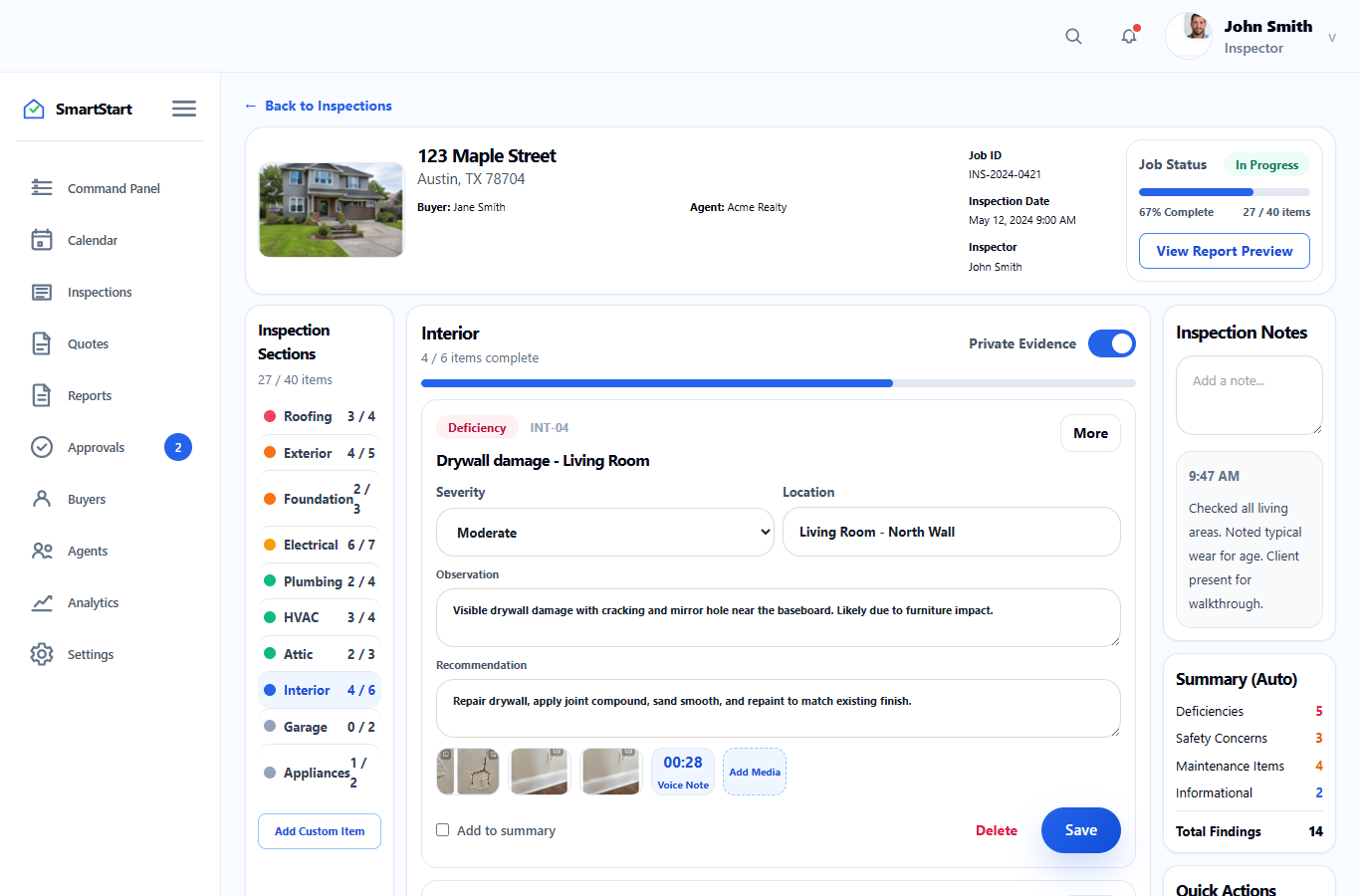1360x896 pixels.
Task: Select the Attic inspection section
Action: 320,654
